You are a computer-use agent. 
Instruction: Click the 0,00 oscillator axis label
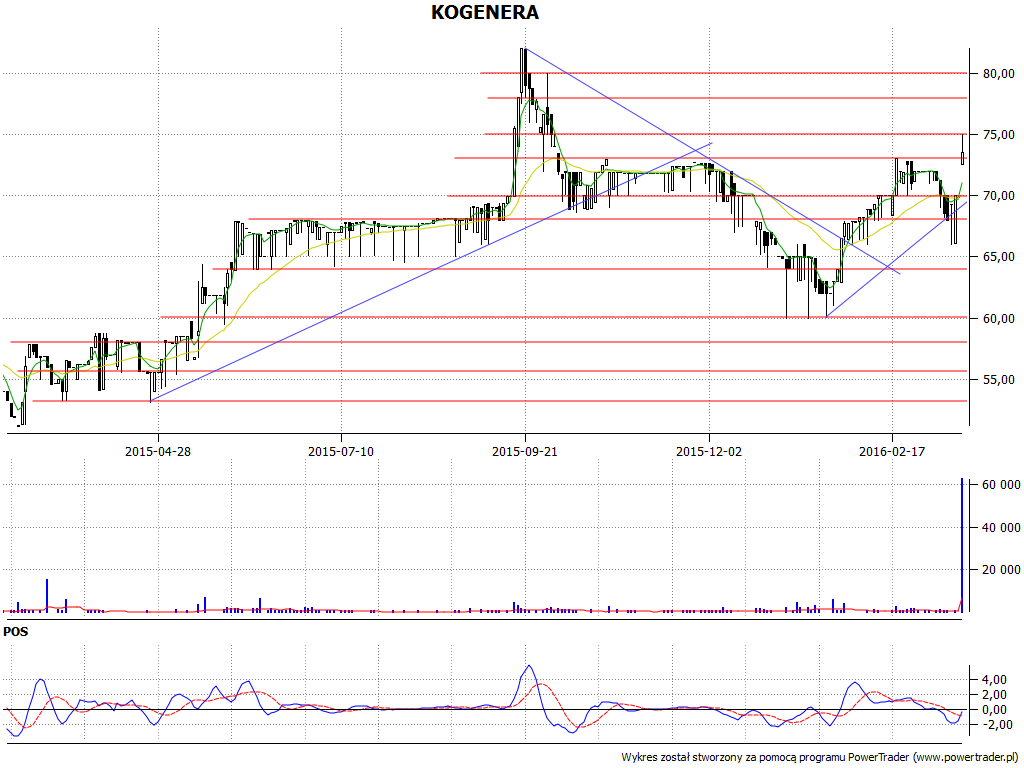pyautogui.click(x=993, y=710)
